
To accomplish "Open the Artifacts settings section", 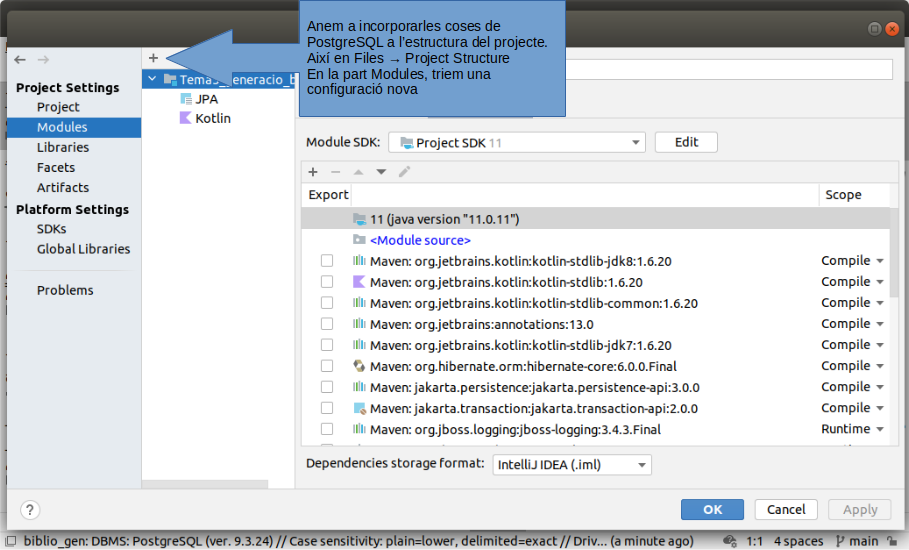I will (63, 188).
